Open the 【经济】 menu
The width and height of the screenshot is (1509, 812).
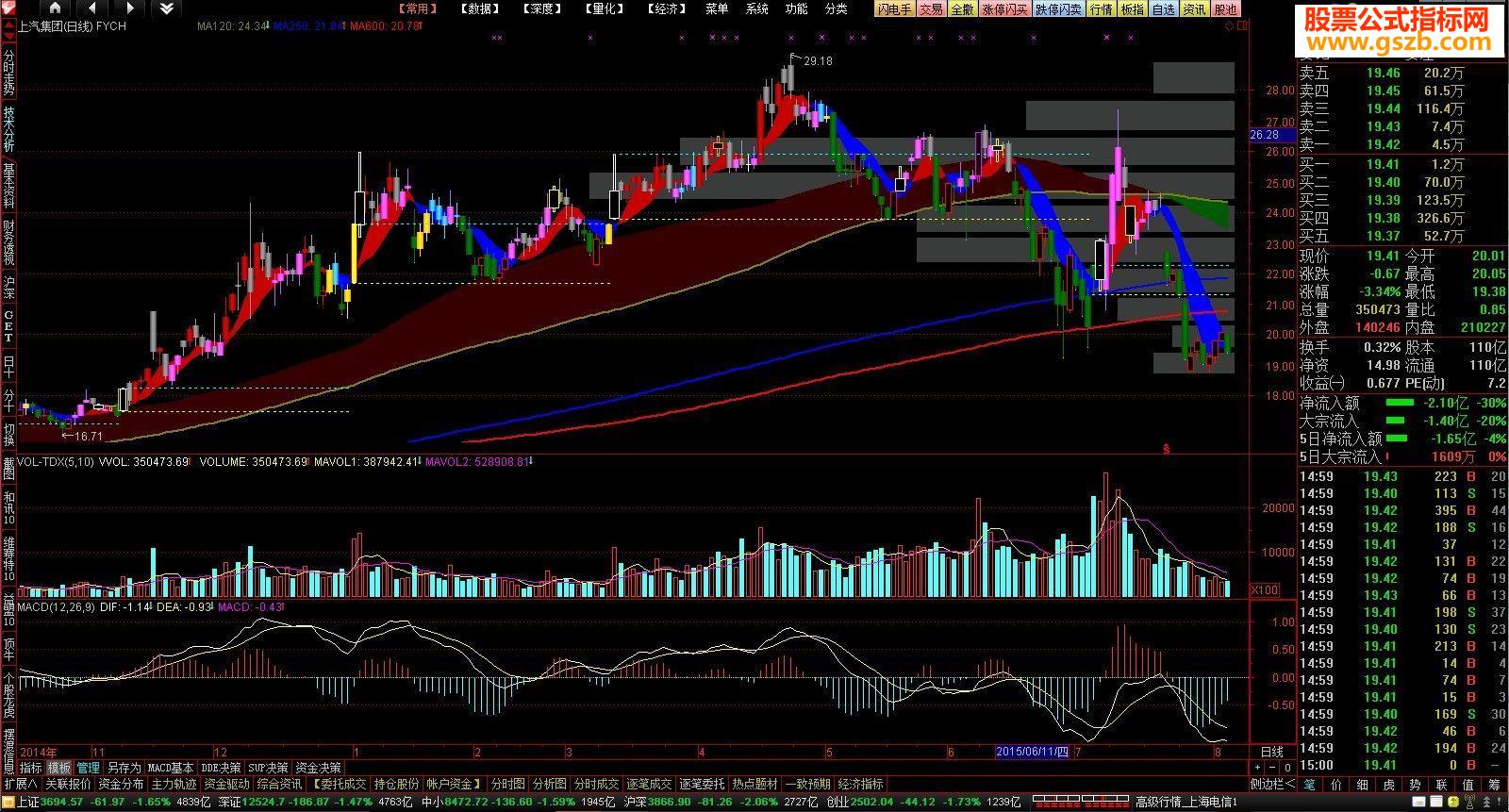[x=667, y=8]
